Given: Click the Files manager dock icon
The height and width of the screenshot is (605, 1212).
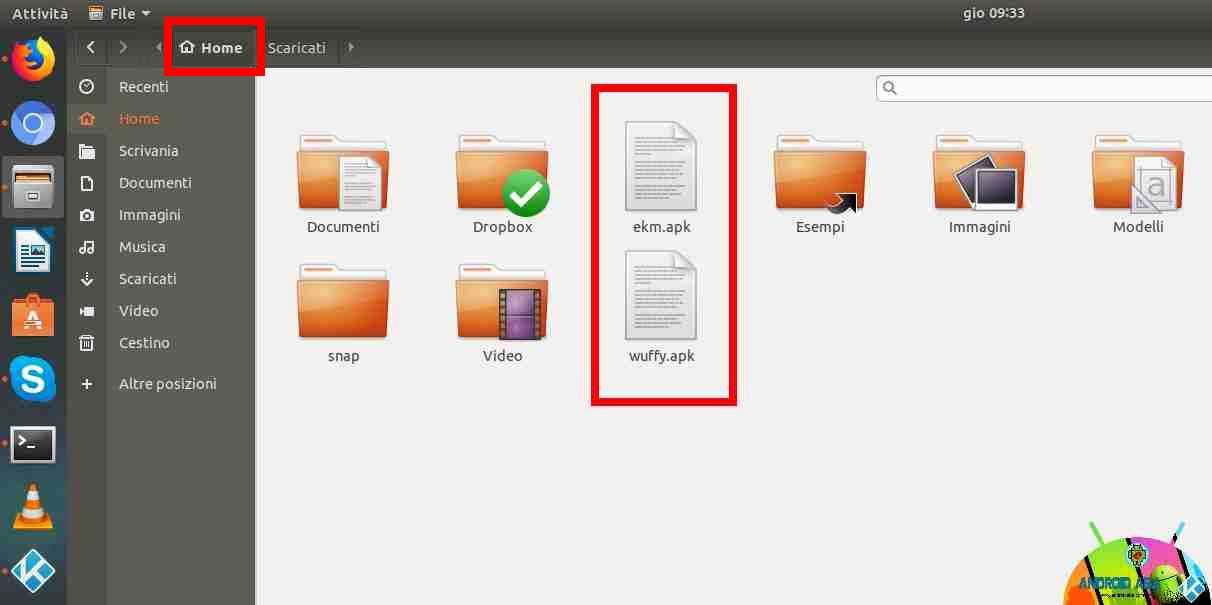Looking at the screenshot, I should coord(33,186).
